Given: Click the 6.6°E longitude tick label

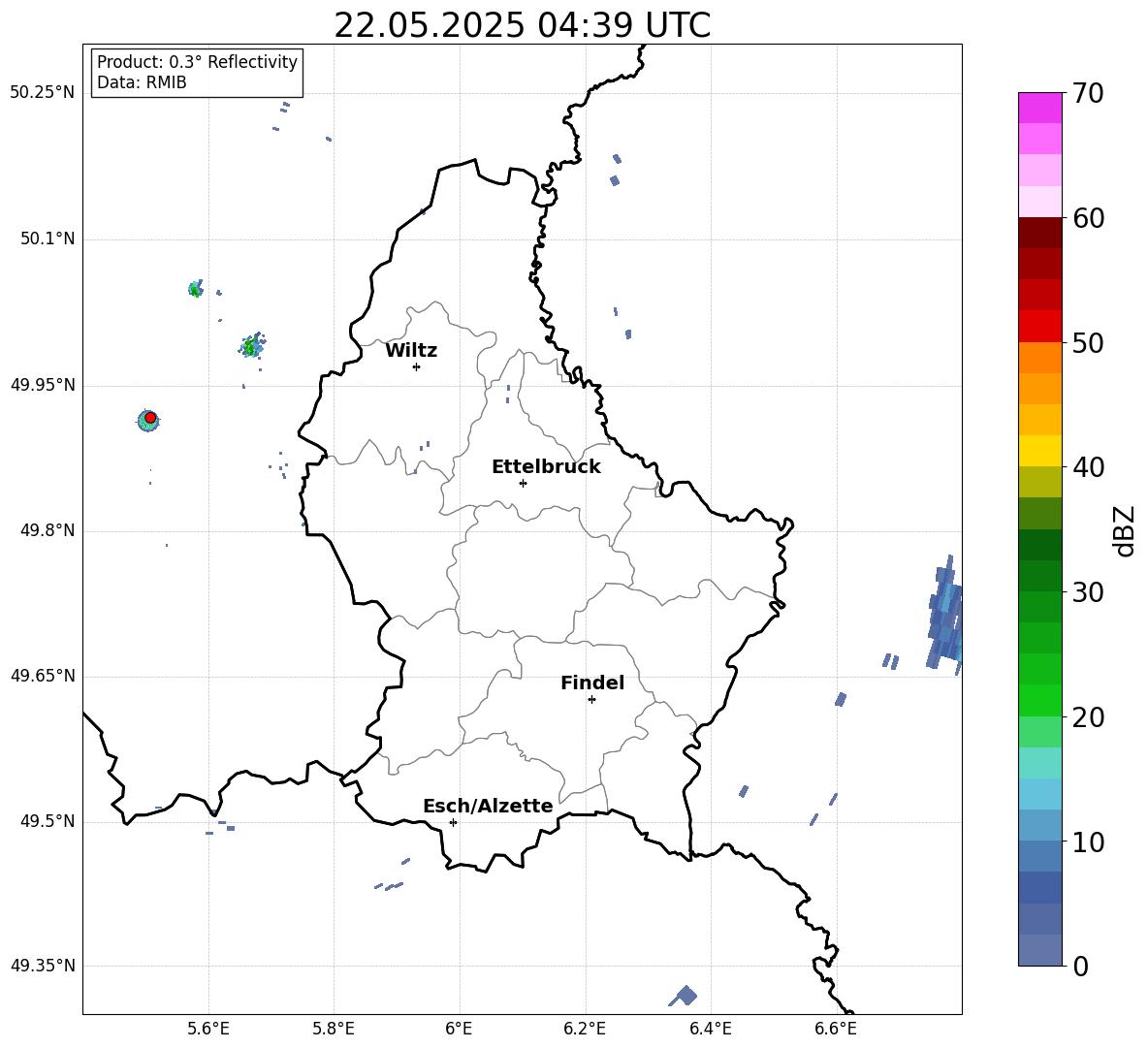Looking at the screenshot, I should [836, 1029].
